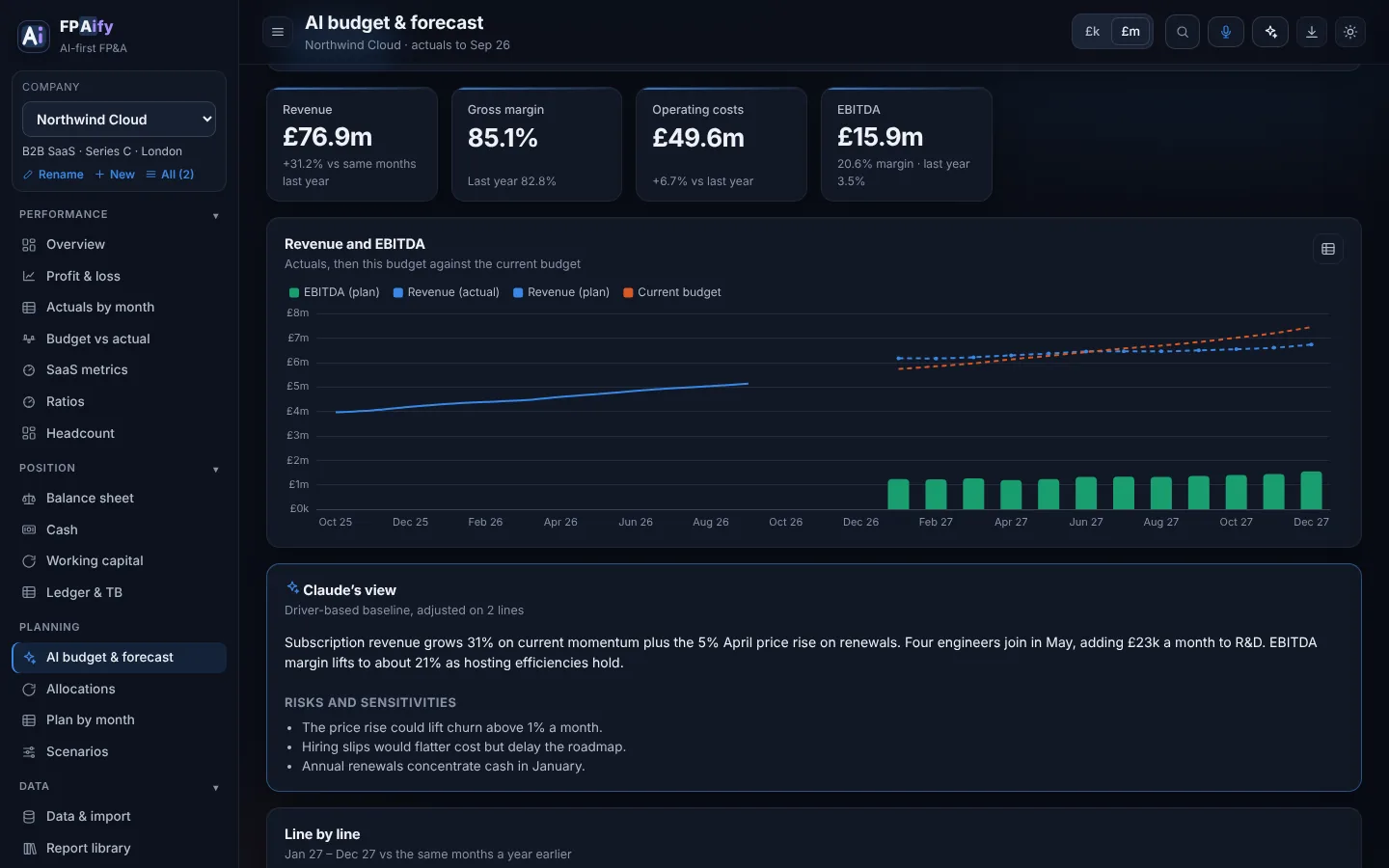This screenshot has height=868, width=1389.
Task: Click the Overview grid icon in sidebar
Action: point(29,245)
